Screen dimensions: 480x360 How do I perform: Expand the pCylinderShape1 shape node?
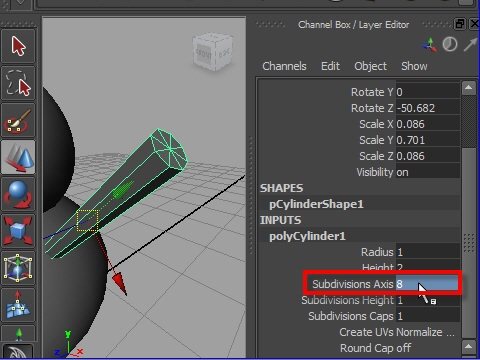tap(316, 204)
